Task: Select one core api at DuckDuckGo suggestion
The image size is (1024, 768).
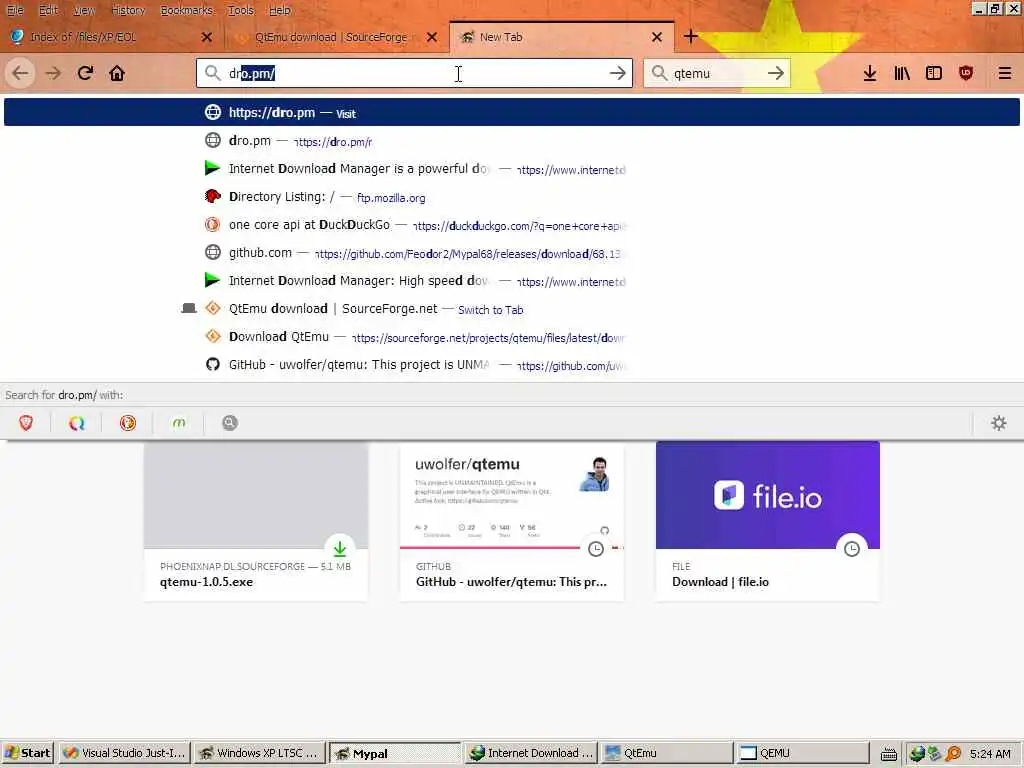Action: coord(512,225)
